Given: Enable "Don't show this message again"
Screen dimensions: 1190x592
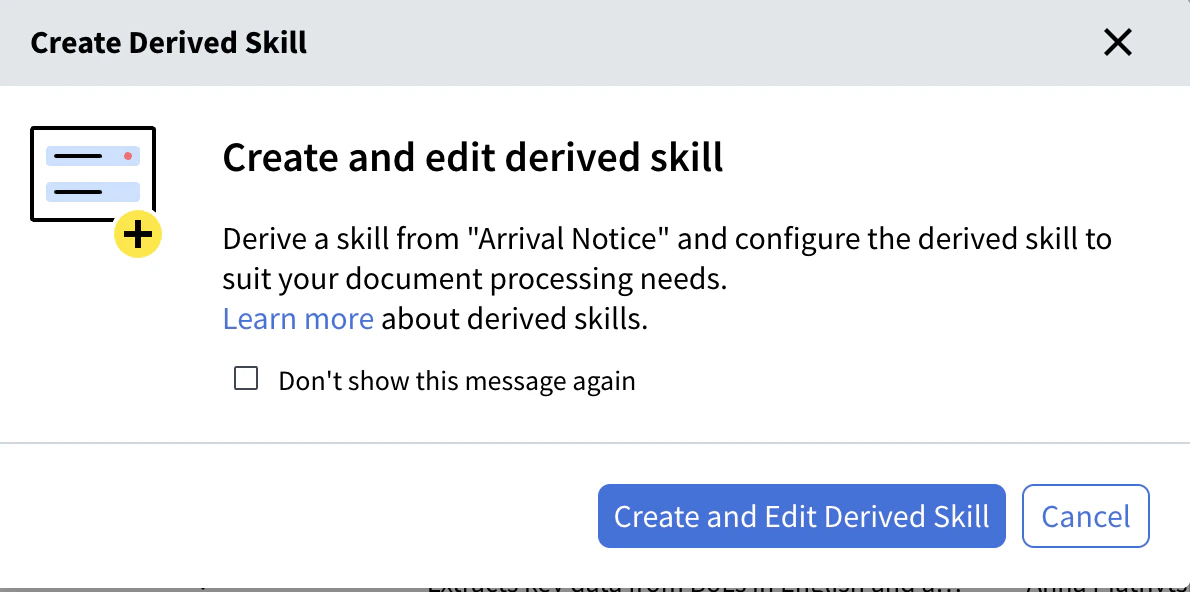Looking at the screenshot, I should (x=245, y=377).
